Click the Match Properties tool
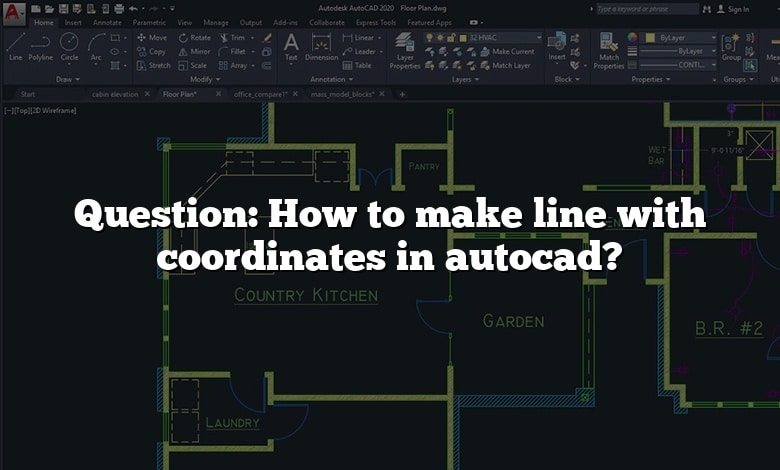780x470 pixels. point(608,51)
